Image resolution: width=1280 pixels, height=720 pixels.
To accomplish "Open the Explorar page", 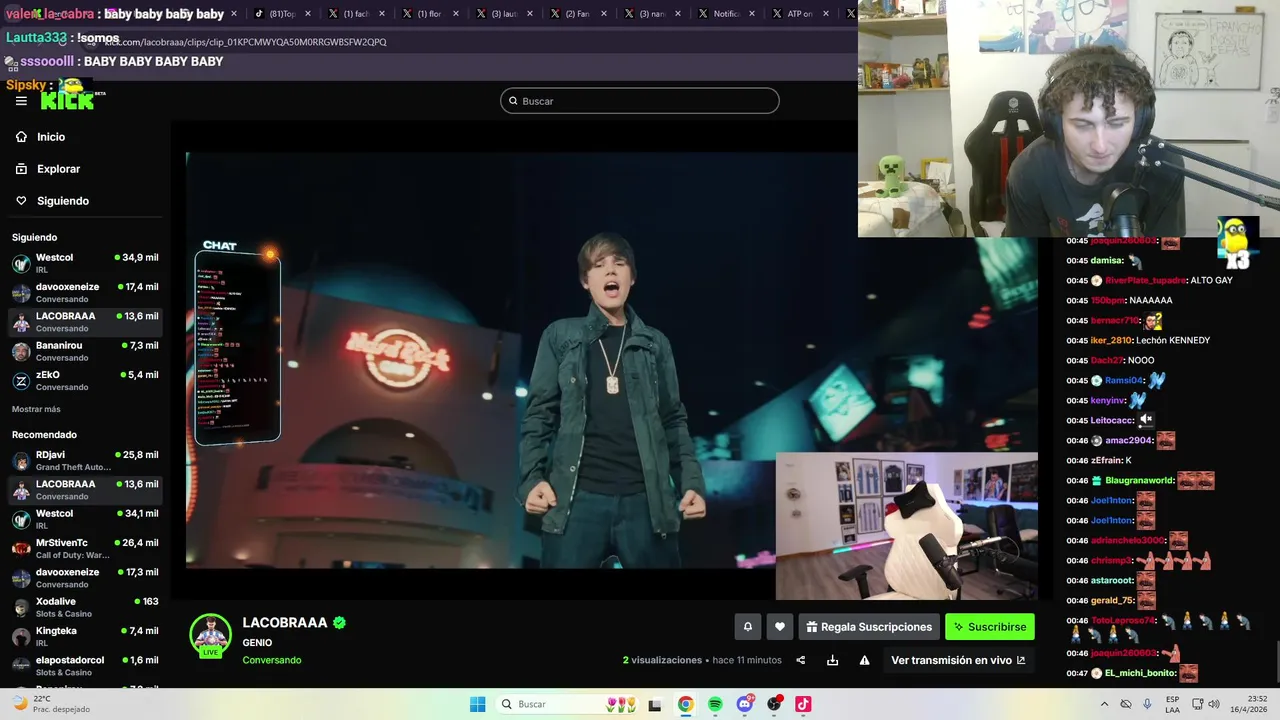I will [x=58, y=169].
